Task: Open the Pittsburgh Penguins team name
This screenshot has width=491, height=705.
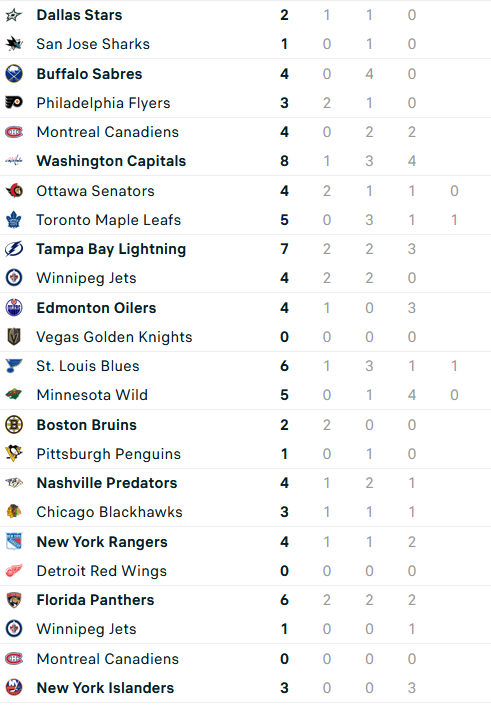Action: point(108,454)
